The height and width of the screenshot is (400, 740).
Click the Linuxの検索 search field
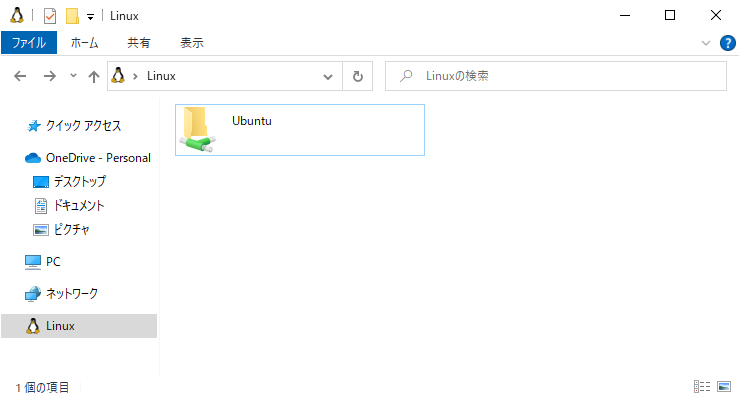coord(556,76)
